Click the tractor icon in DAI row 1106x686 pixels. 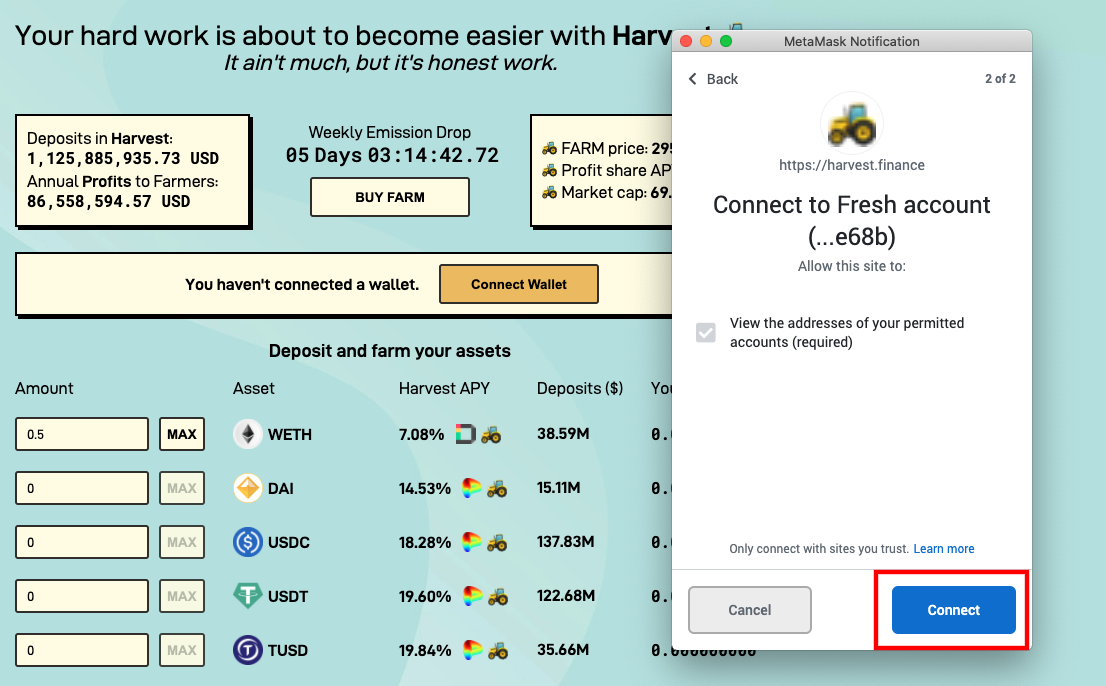497,488
